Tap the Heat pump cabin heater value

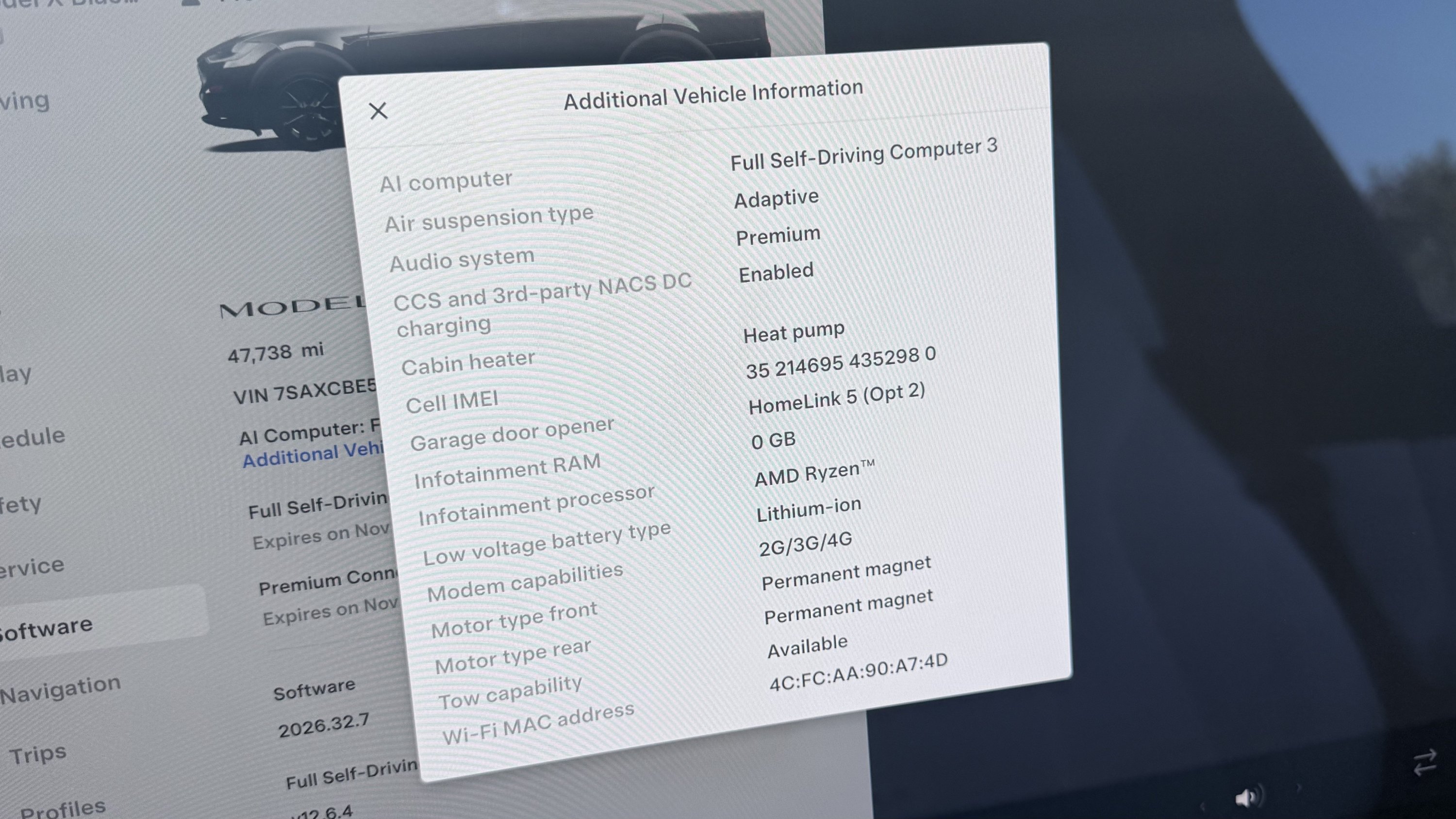click(794, 332)
